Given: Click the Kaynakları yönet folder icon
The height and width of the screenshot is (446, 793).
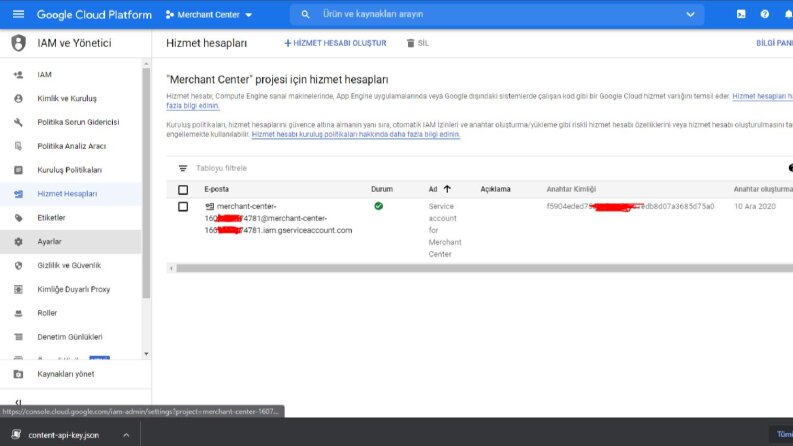Looking at the screenshot, I should pyautogui.click(x=18, y=374).
